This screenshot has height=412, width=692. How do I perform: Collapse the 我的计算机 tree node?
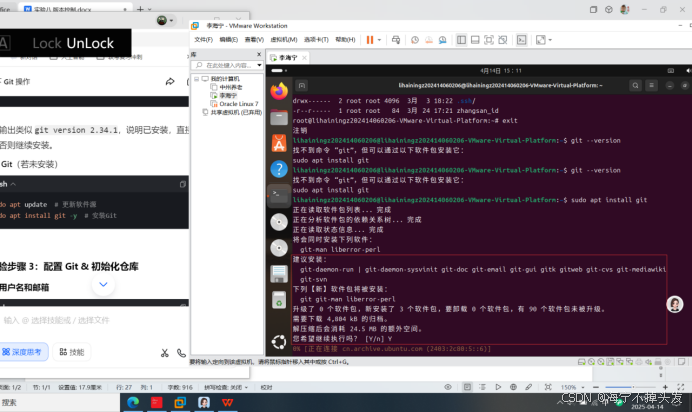point(196,79)
